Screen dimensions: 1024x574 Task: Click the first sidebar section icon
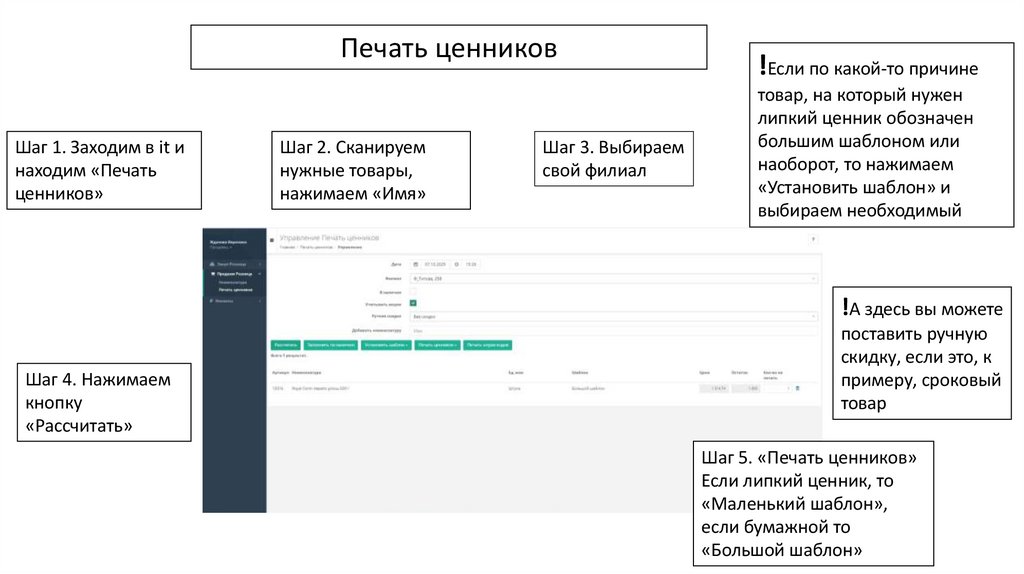pyautogui.click(x=212, y=264)
